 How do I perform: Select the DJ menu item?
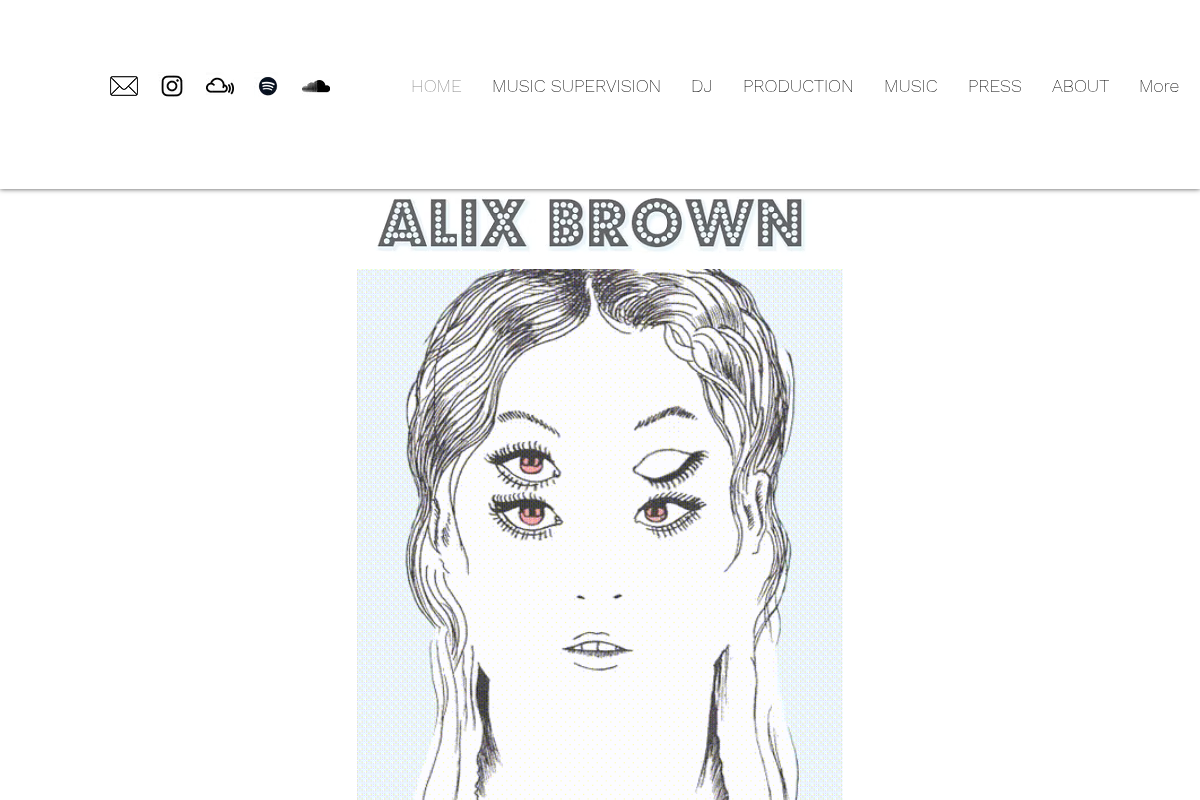click(x=702, y=86)
